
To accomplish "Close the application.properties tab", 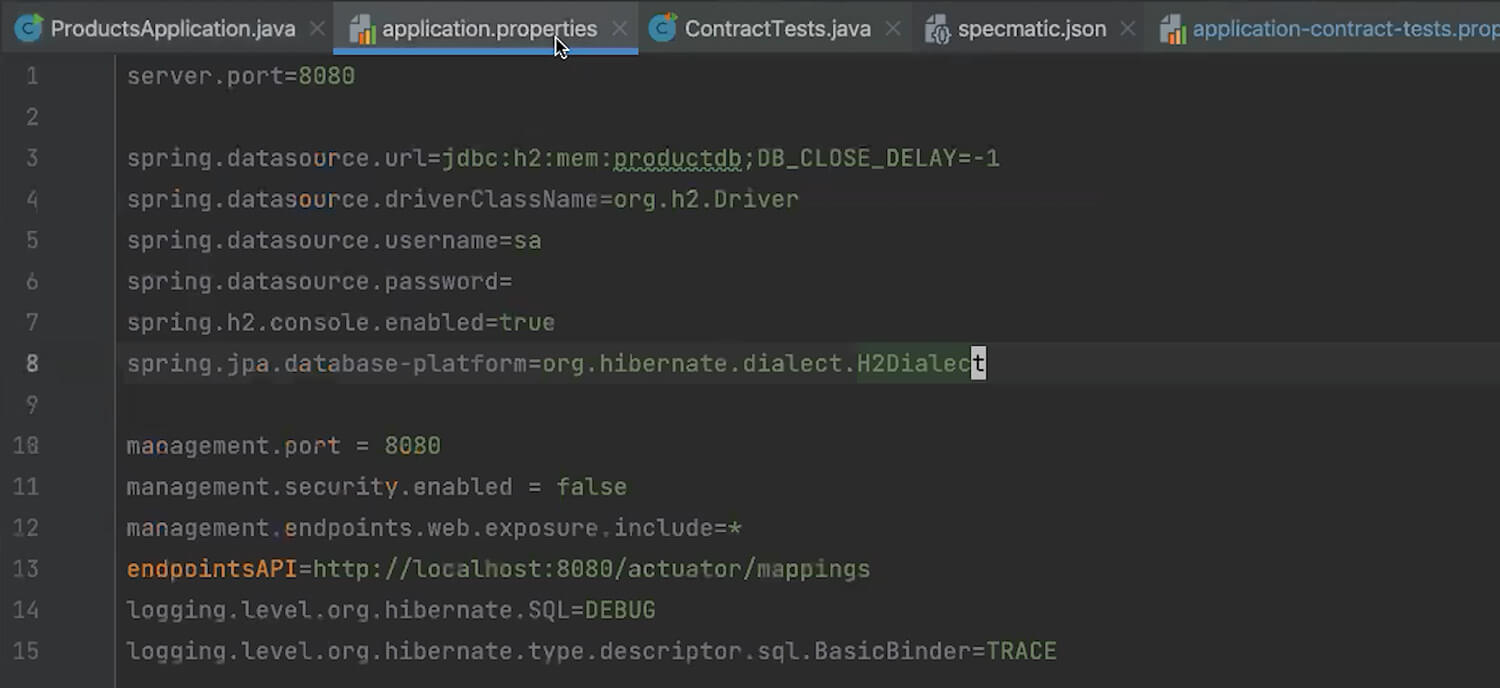I will tap(620, 28).
